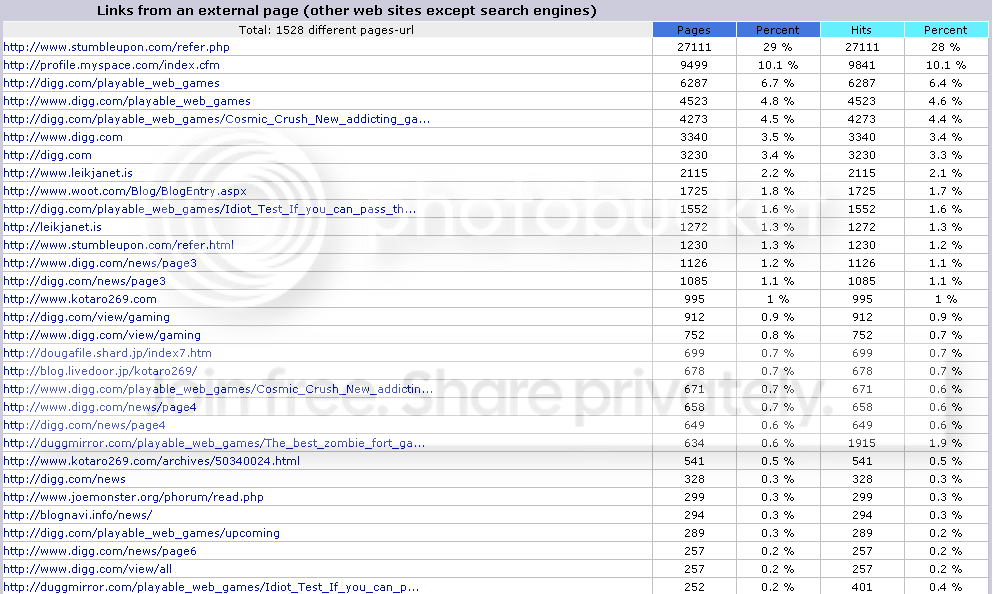
Task: Follow http://www.digg.com/news/page4 link
Action: (x=100, y=407)
